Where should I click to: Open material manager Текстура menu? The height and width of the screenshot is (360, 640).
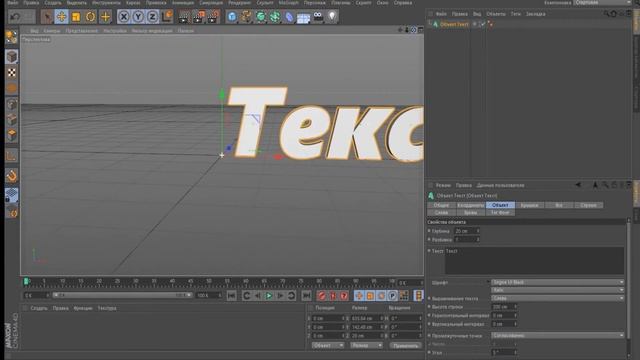(107, 308)
